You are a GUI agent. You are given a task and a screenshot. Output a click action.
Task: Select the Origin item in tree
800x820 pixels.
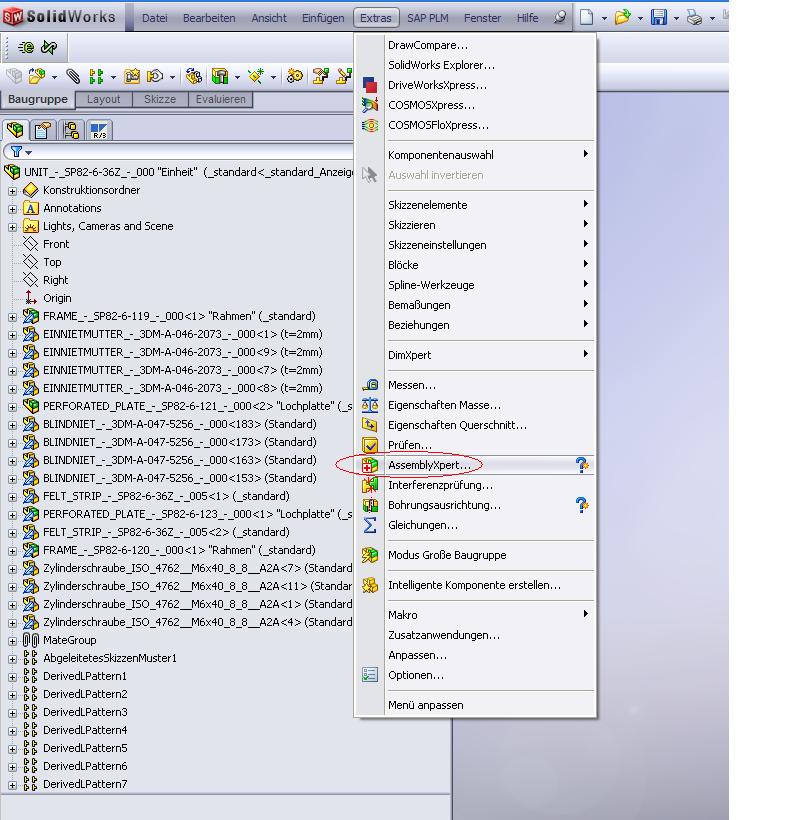tap(57, 298)
